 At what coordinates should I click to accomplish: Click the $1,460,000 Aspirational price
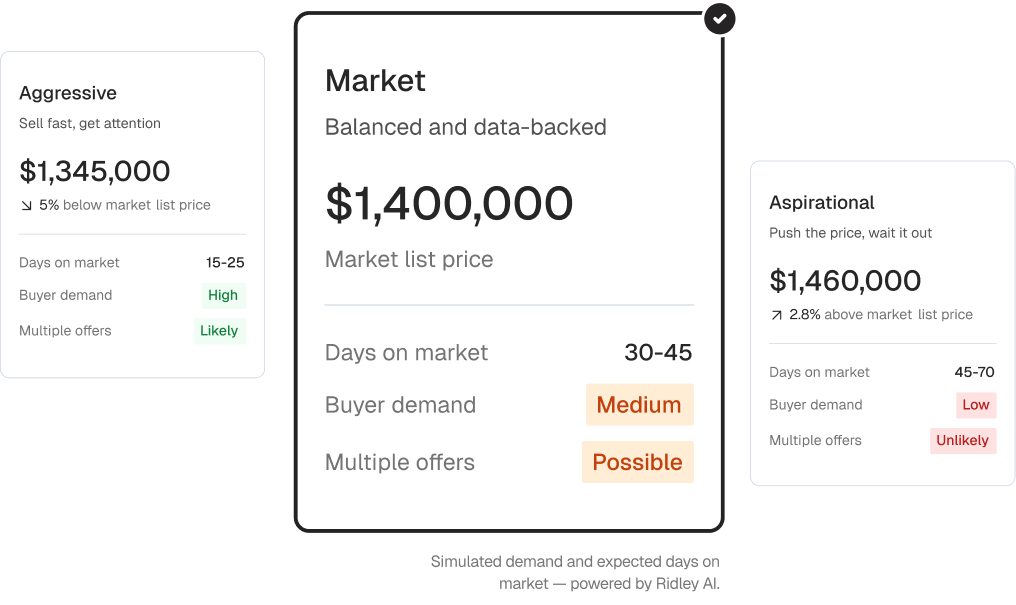[x=845, y=280]
